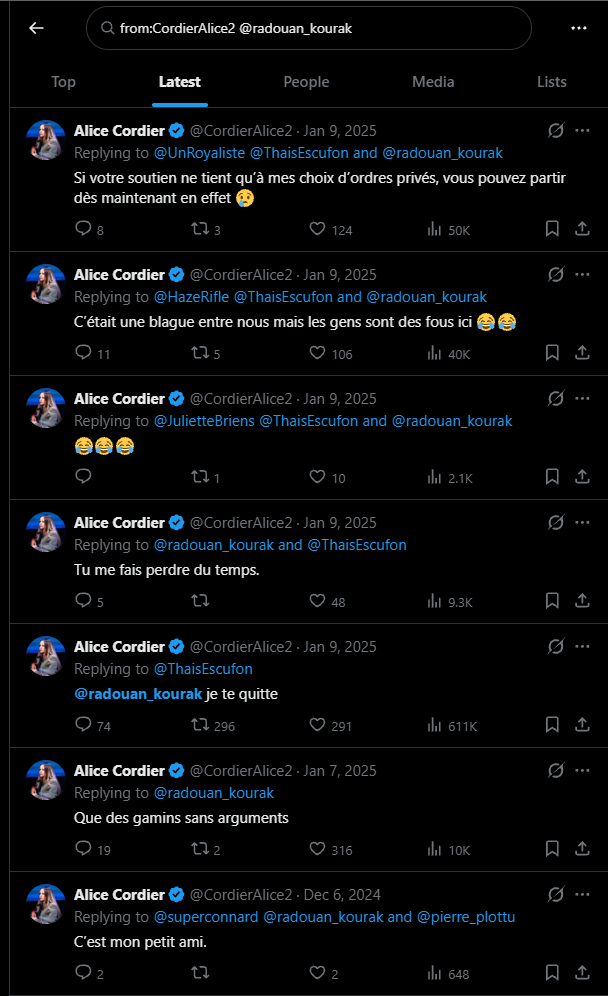Click the search query input field
This screenshot has height=996, width=608.
click(x=308, y=29)
